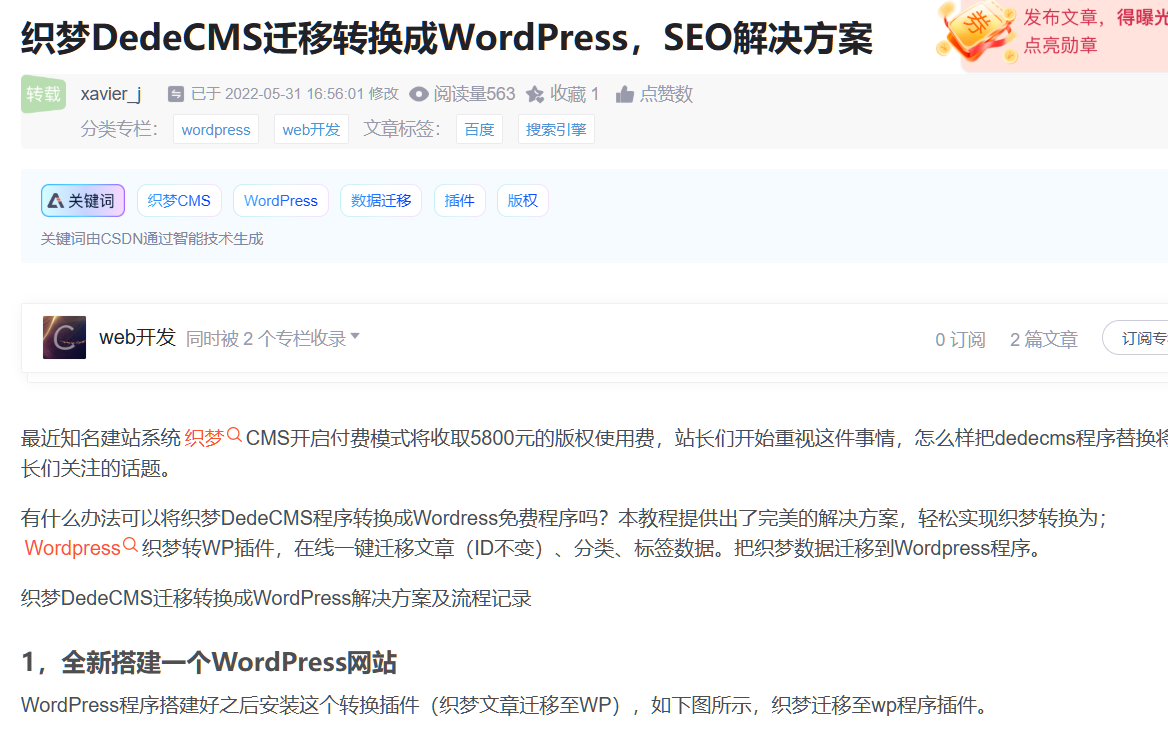Select the WordPress keyword chip
Image resolution: width=1168 pixels, height=754 pixels.
pos(281,200)
